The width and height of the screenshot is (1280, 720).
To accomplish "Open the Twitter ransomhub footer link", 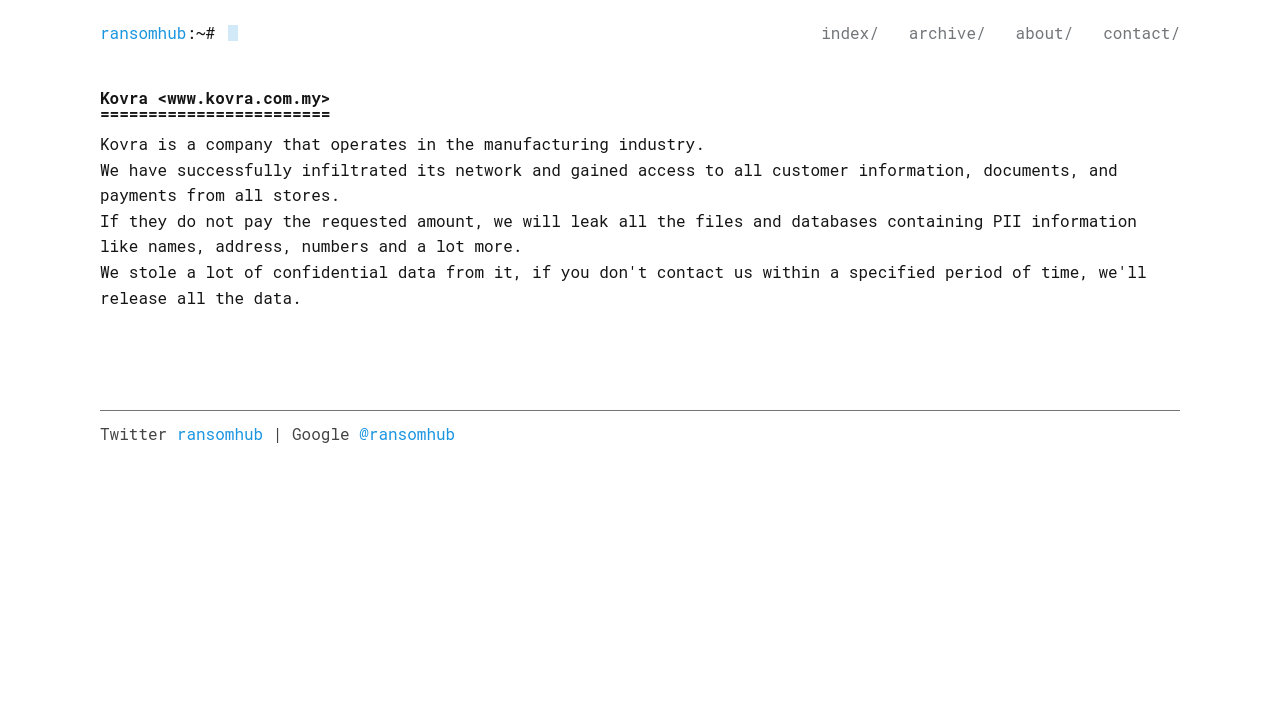I will pos(220,434).
